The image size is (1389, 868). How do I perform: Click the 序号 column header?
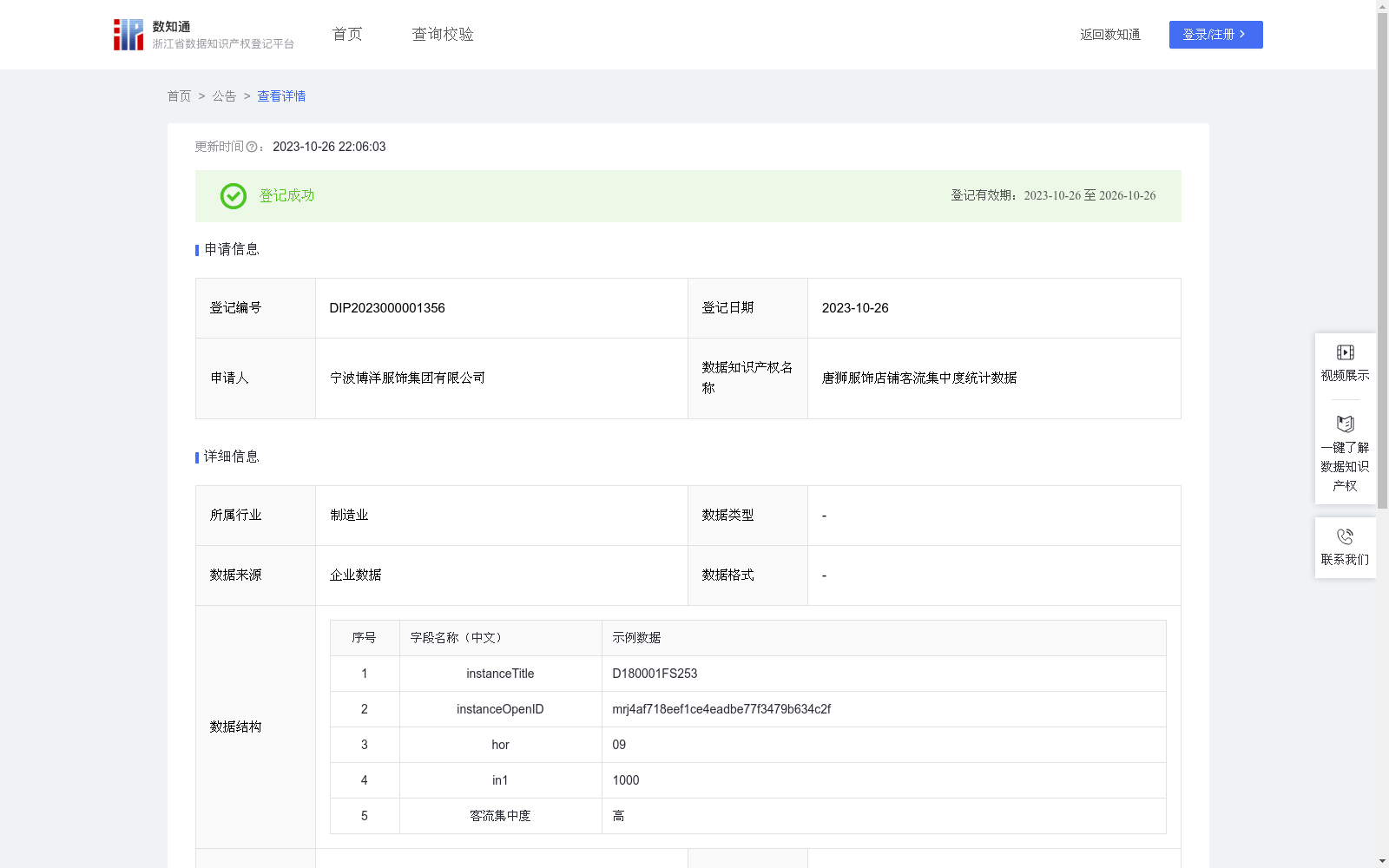pos(364,638)
